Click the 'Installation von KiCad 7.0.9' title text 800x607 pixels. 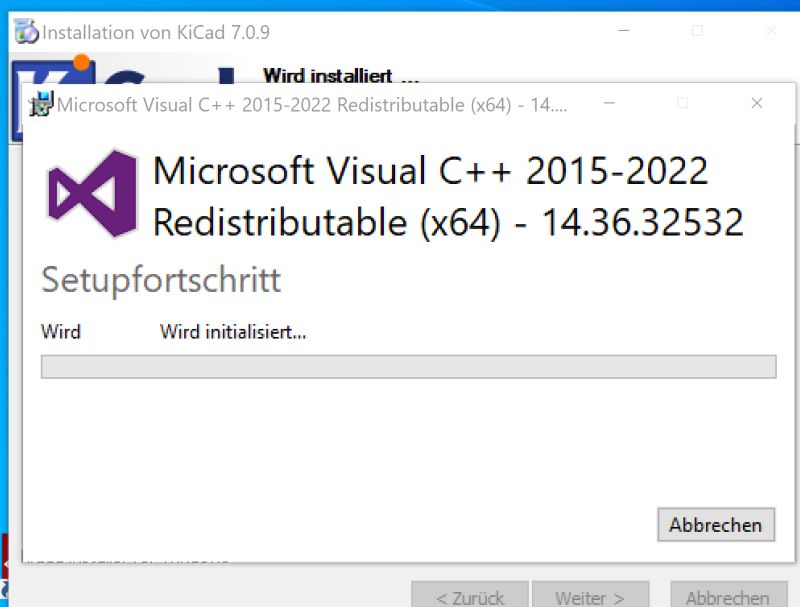tap(156, 33)
